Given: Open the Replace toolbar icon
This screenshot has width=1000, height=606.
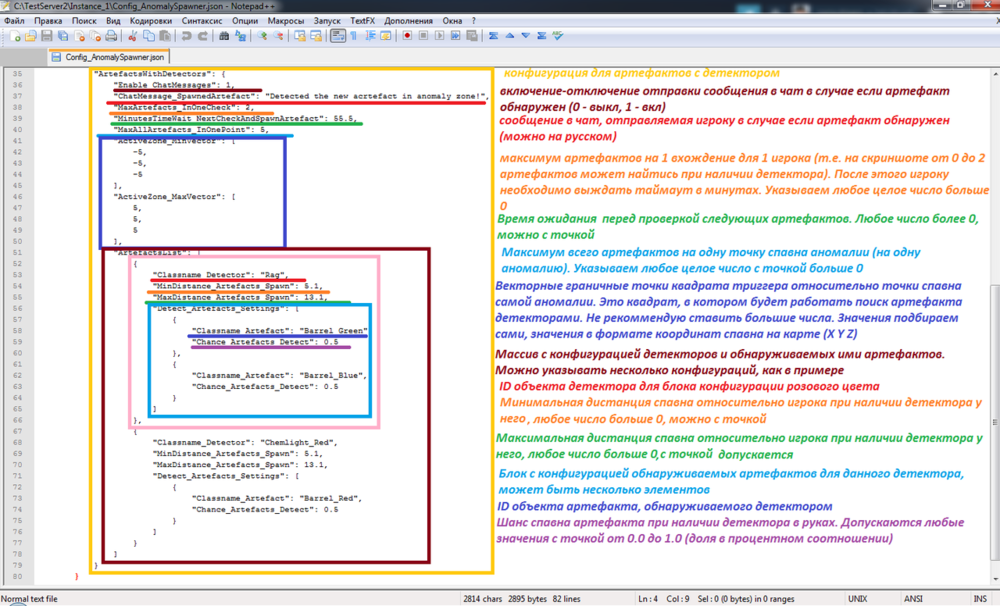Looking at the screenshot, I should [x=240, y=36].
